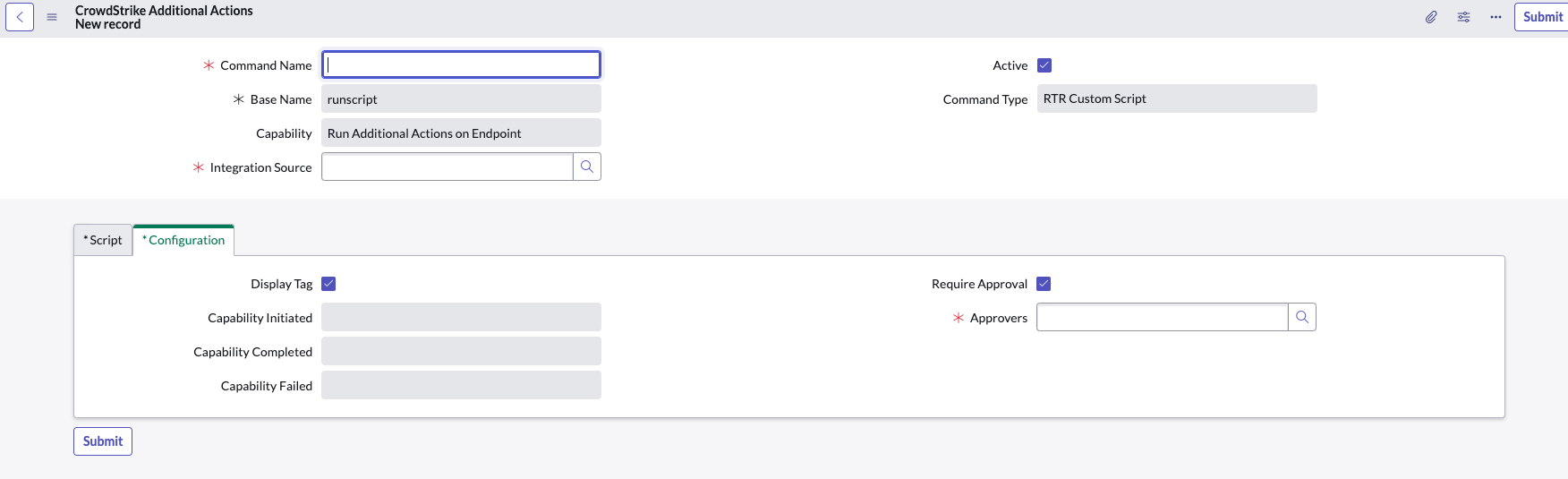Click the bottom Submit button
This screenshot has height=479, width=1568.
pos(103,441)
